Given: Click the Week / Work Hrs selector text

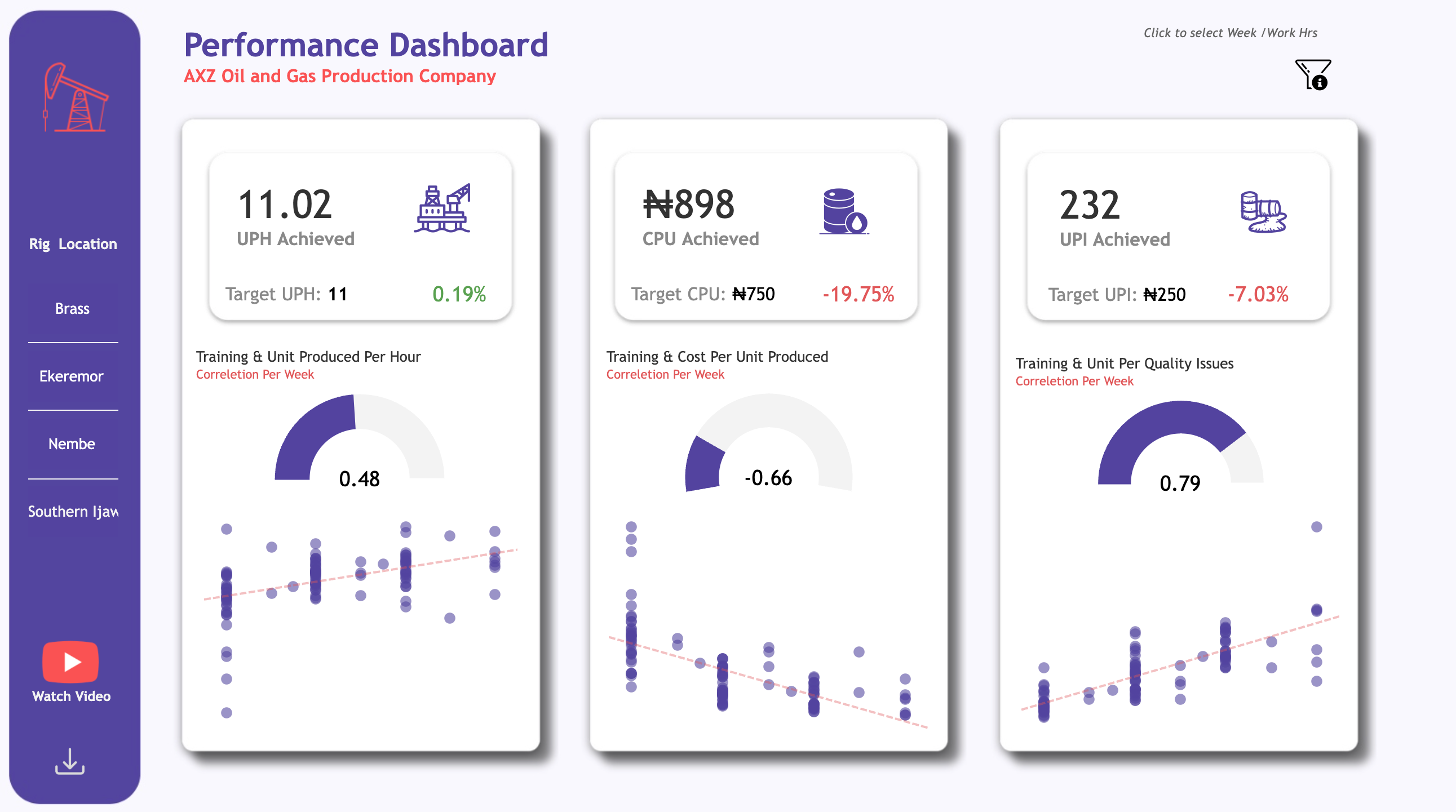Looking at the screenshot, I should coord(1230,33).
